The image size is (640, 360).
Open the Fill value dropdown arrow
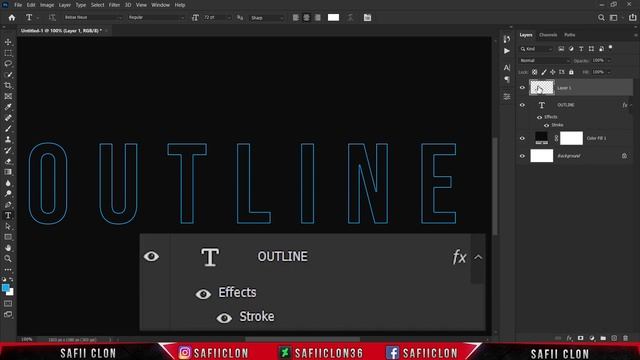coord(609,72)
